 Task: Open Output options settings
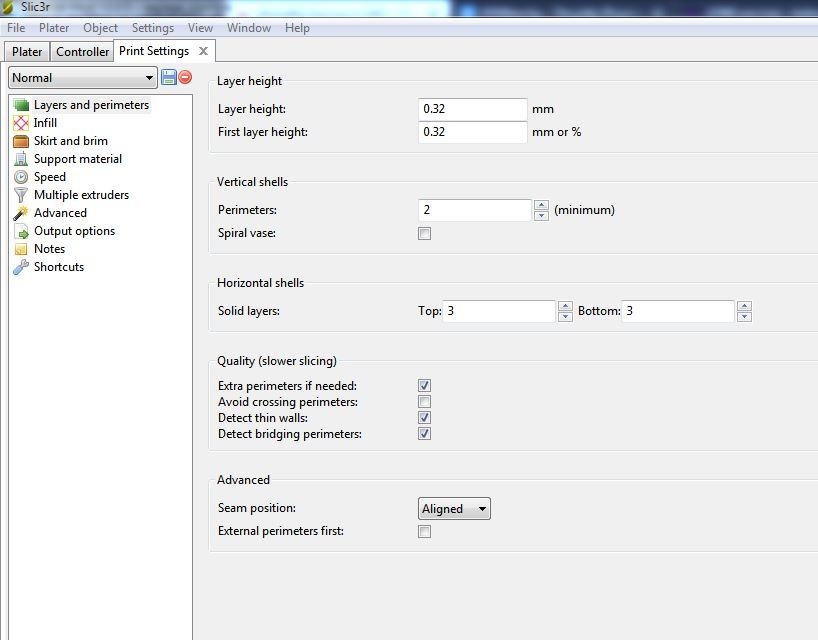pyautogui.click(x=75, y=231)
